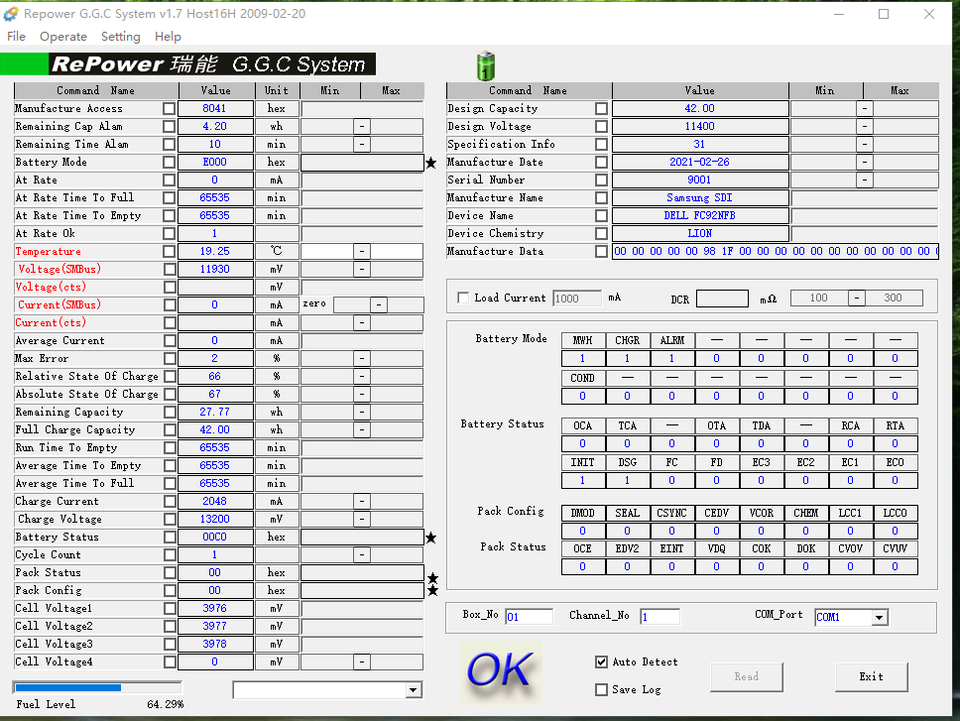960x721 pixels.
Task: Click the blue OK status image
Action: tap(500, 670)
